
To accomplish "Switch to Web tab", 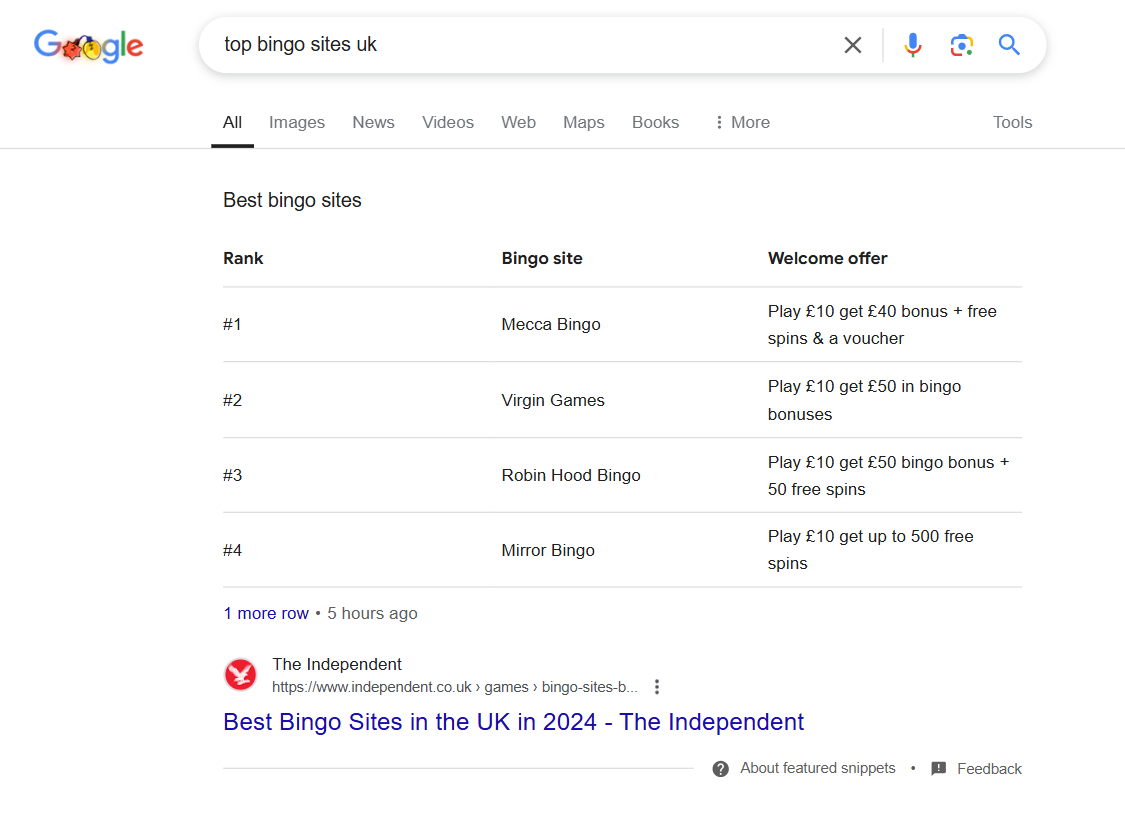I will point(518,123).
